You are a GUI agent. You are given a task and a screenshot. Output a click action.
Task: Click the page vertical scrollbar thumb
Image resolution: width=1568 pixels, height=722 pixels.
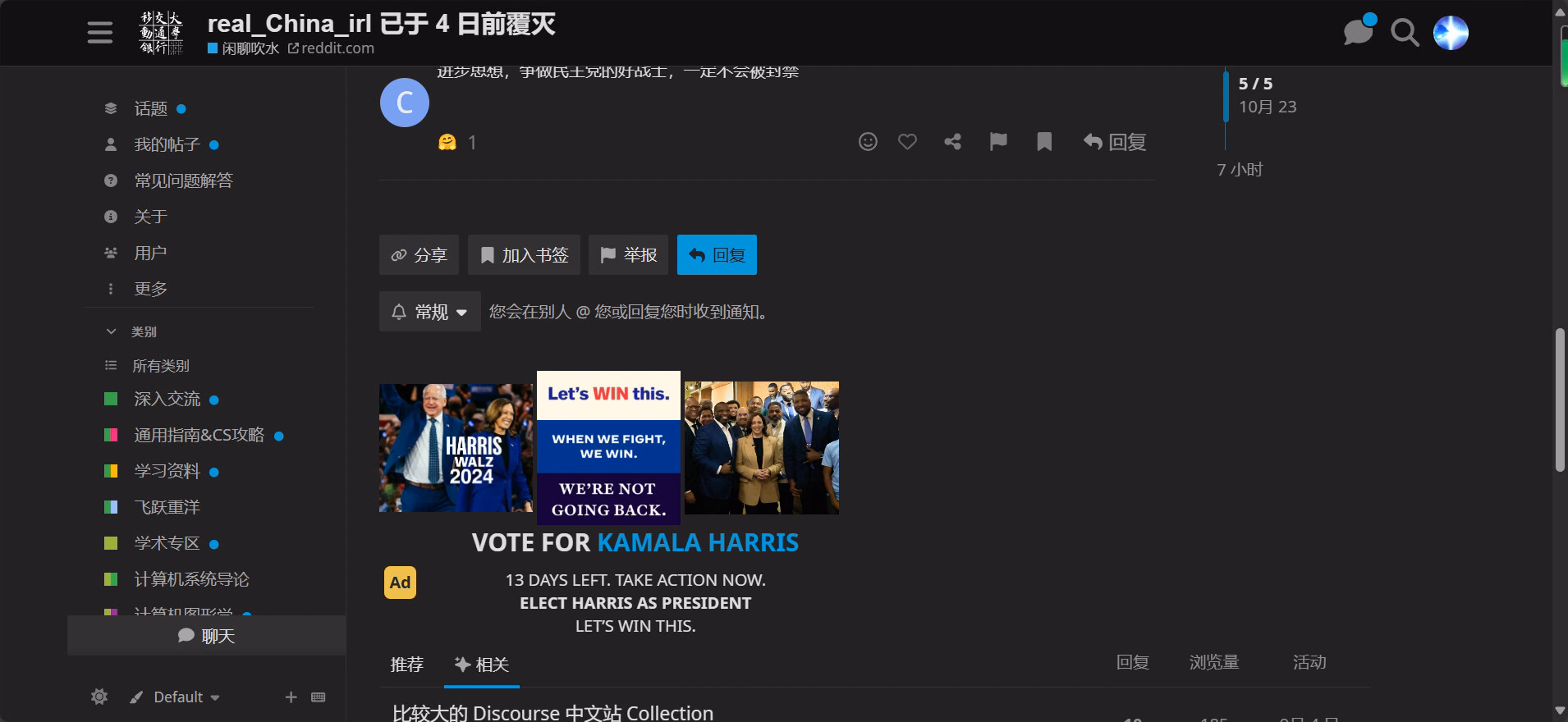point(1560,400)
